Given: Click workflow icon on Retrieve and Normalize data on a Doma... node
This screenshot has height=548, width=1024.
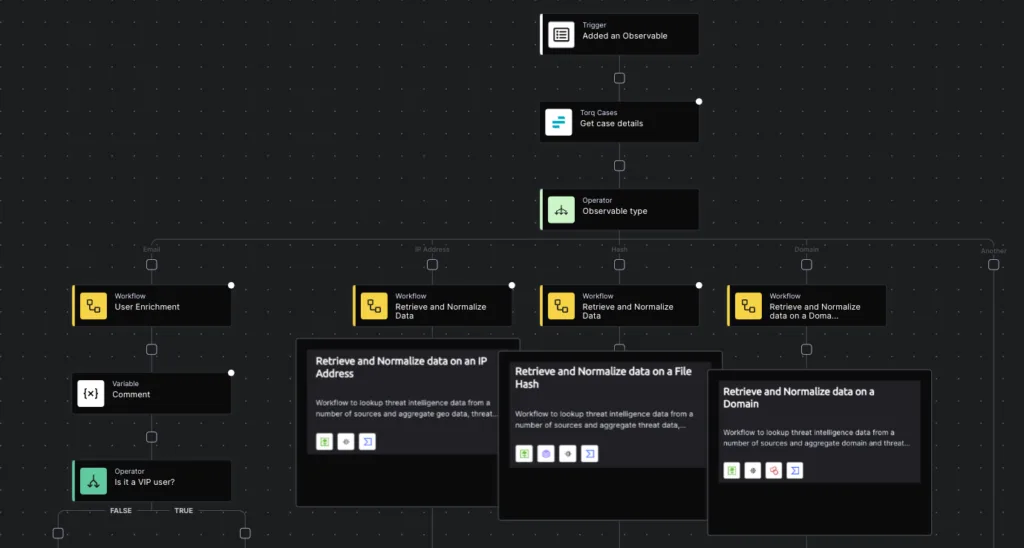Looking at the screenshot, I should [x=748, y=306].
